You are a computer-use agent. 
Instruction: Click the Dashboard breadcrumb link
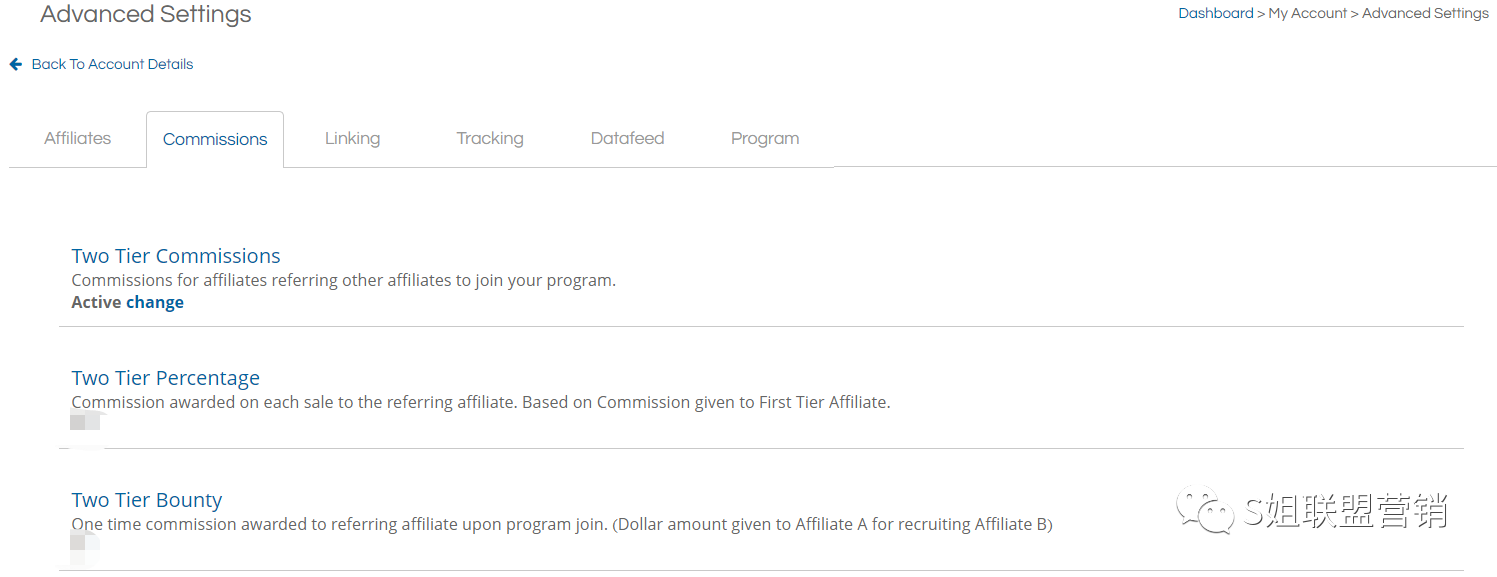click(1215, 13)
